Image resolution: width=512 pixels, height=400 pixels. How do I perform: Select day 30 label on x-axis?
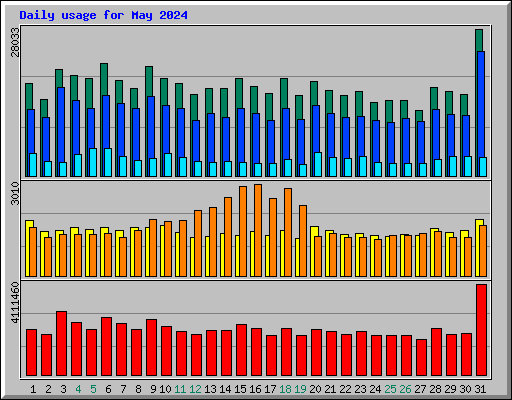click(x=465, y=389)
